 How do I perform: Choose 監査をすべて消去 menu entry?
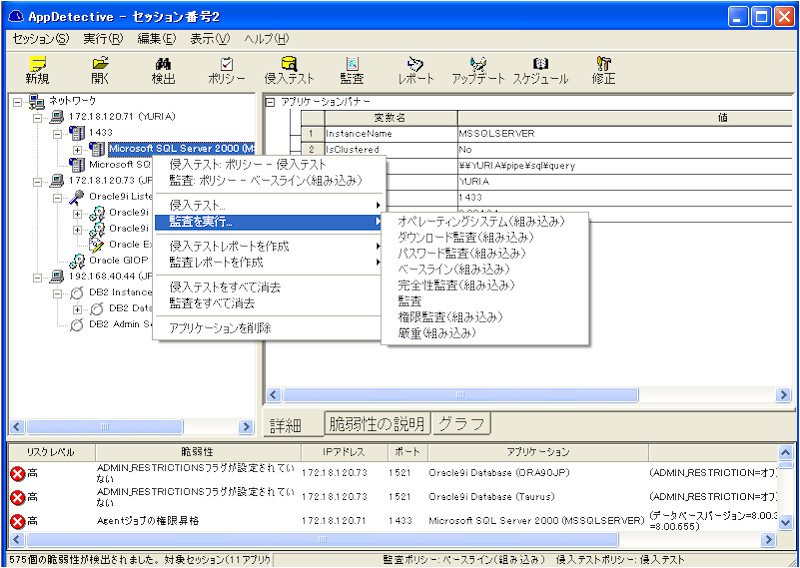point(268,303)
